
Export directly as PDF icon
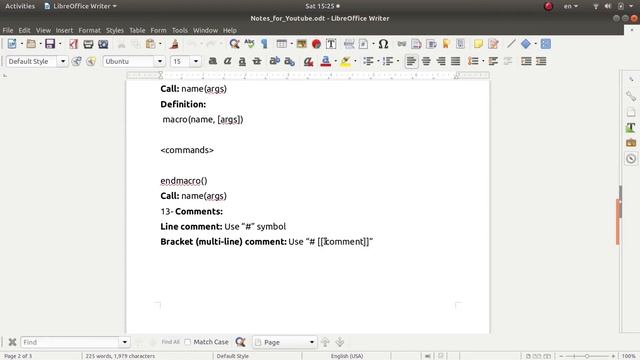click(73, 44)
